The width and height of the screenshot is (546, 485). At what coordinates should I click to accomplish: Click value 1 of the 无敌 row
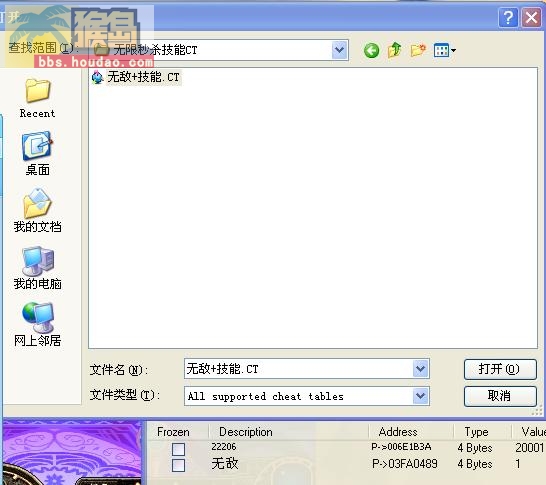click(x=518, y=464)
